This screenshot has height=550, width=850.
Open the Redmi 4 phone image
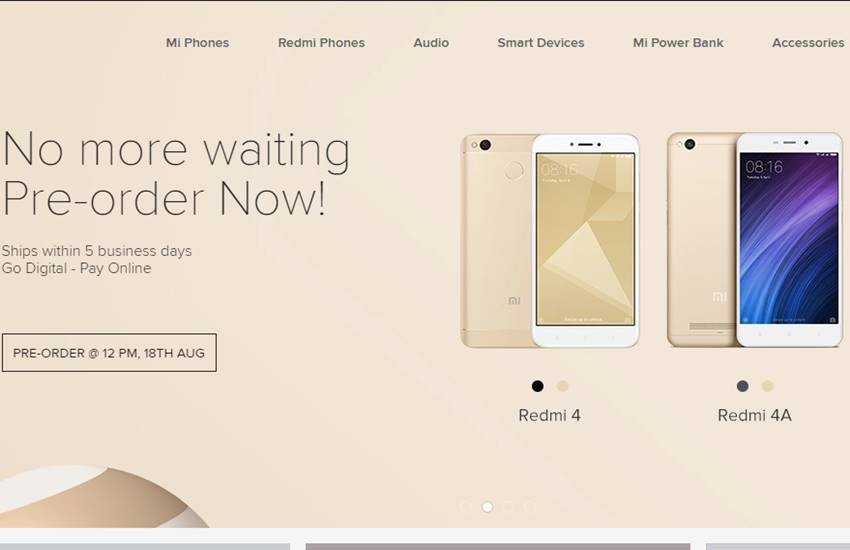550,241
